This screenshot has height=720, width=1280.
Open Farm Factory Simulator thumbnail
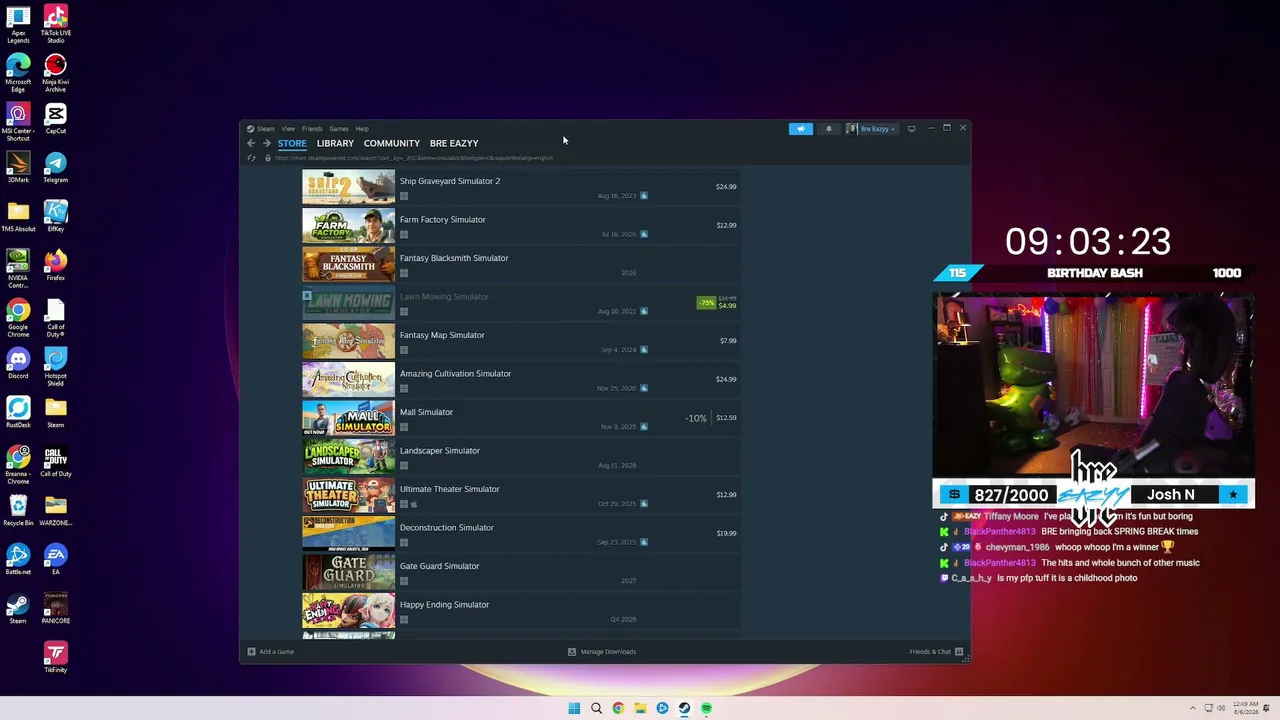(x=349, y=225)
